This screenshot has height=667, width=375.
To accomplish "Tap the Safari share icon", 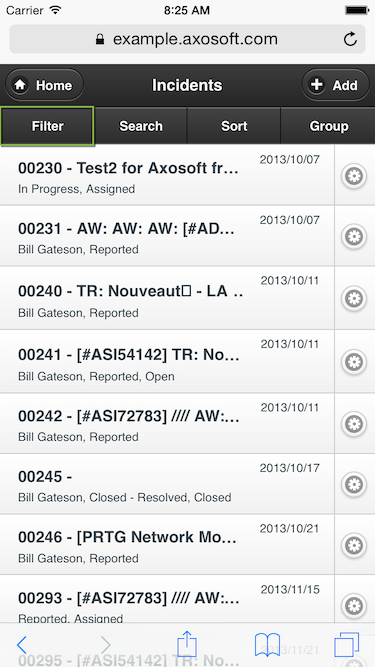I will pos(187,644).
